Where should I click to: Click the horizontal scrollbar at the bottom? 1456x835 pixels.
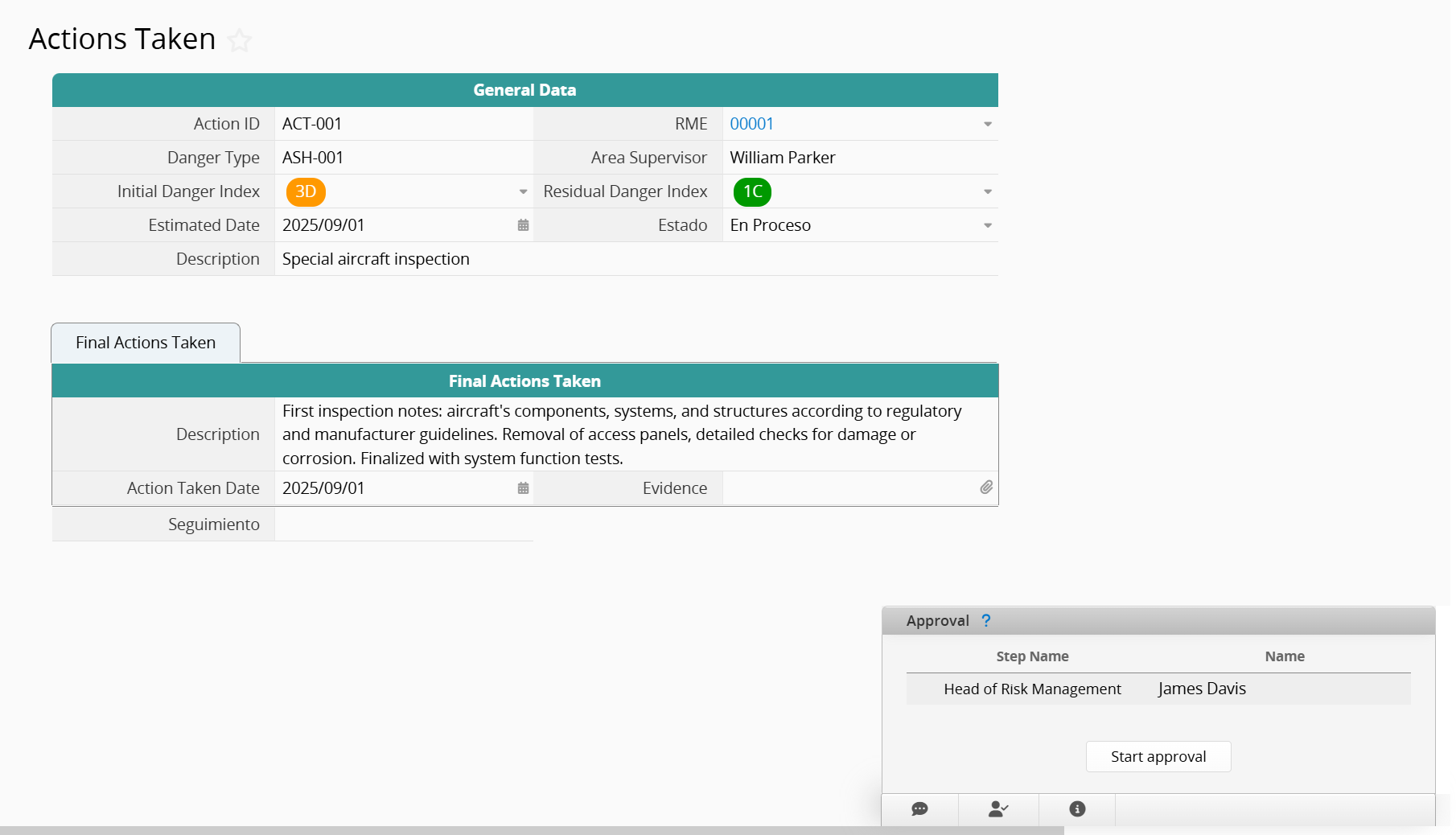pyautogui.click(x=531, y=830)
